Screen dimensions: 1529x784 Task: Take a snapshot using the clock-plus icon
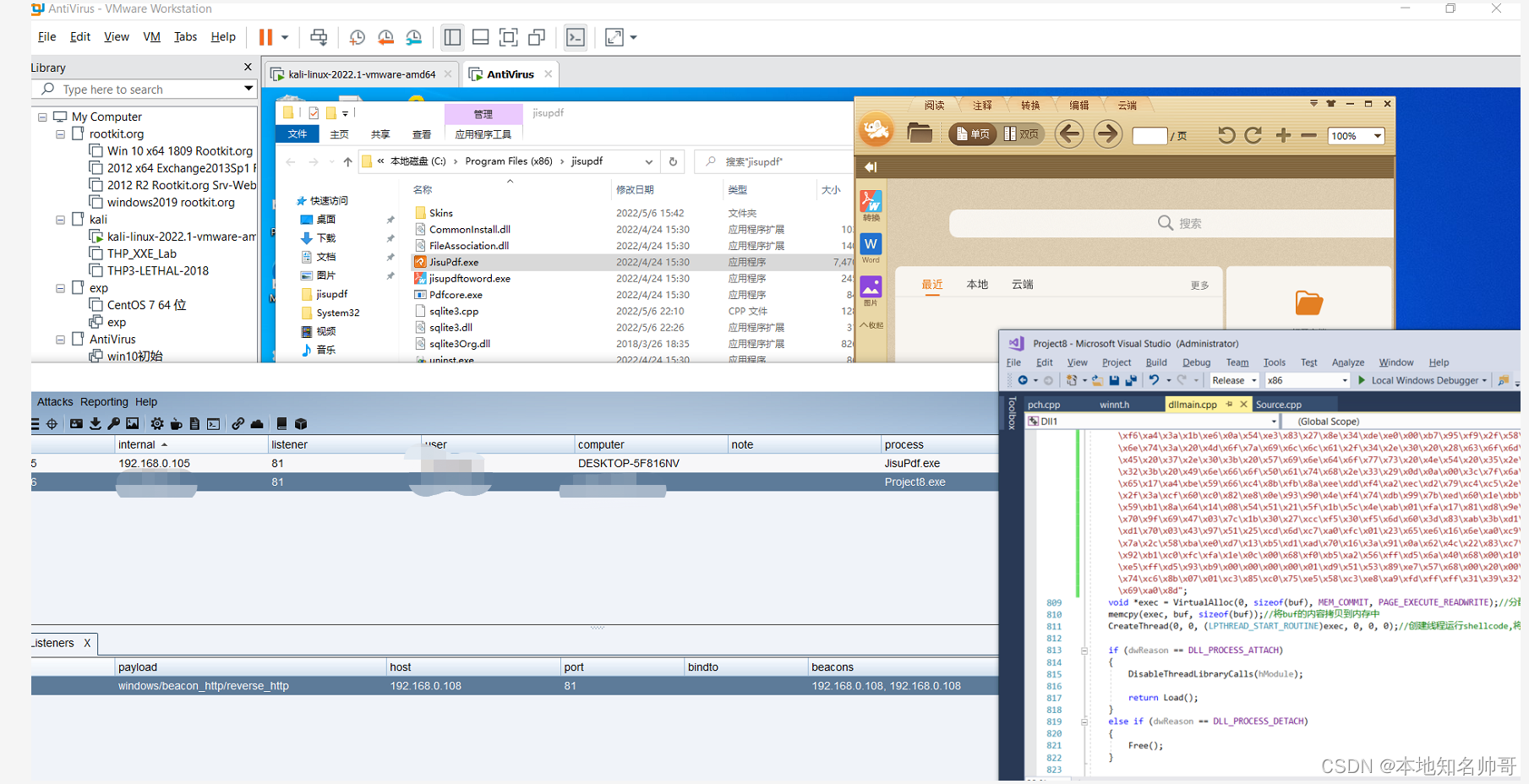358,37
